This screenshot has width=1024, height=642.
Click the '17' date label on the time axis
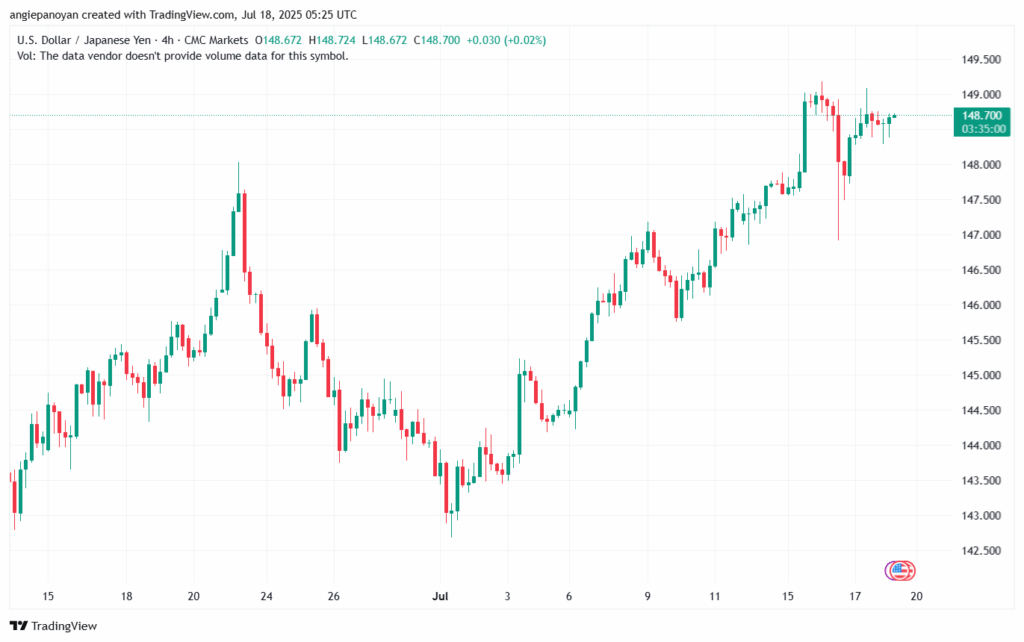856,597
